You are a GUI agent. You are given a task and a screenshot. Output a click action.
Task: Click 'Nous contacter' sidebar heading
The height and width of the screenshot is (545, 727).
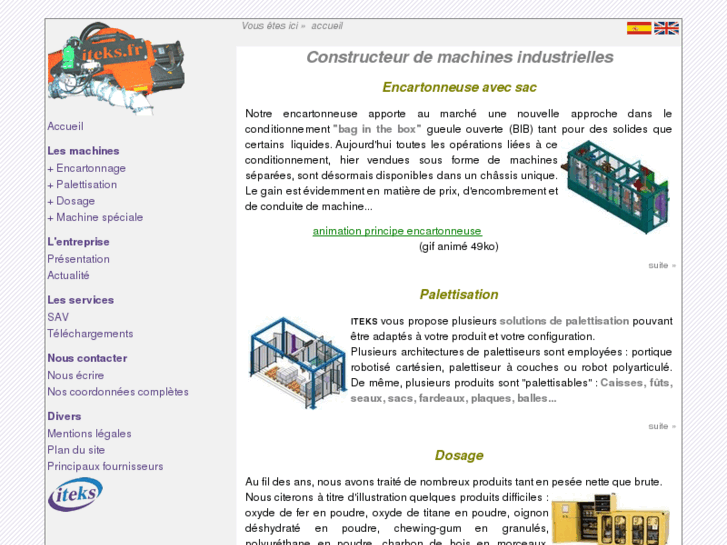click(x=87, y=358)
